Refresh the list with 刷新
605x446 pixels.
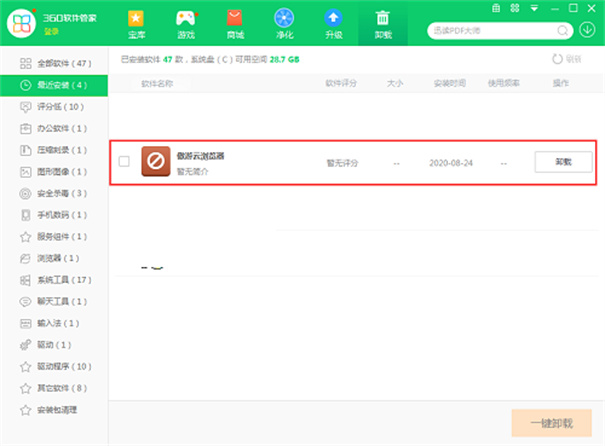point(567,59)
